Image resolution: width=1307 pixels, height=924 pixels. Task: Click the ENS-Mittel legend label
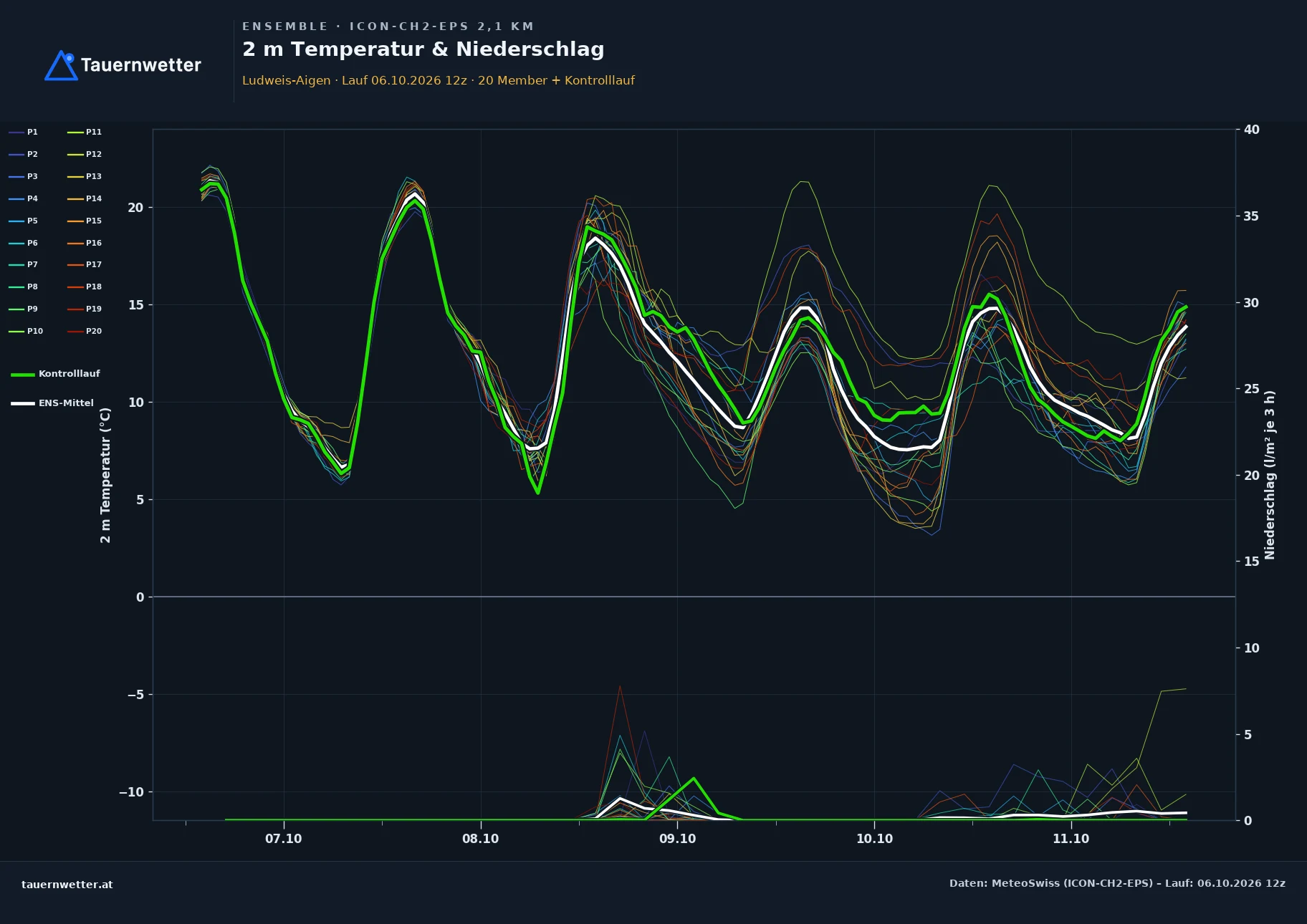pos(66,403)
